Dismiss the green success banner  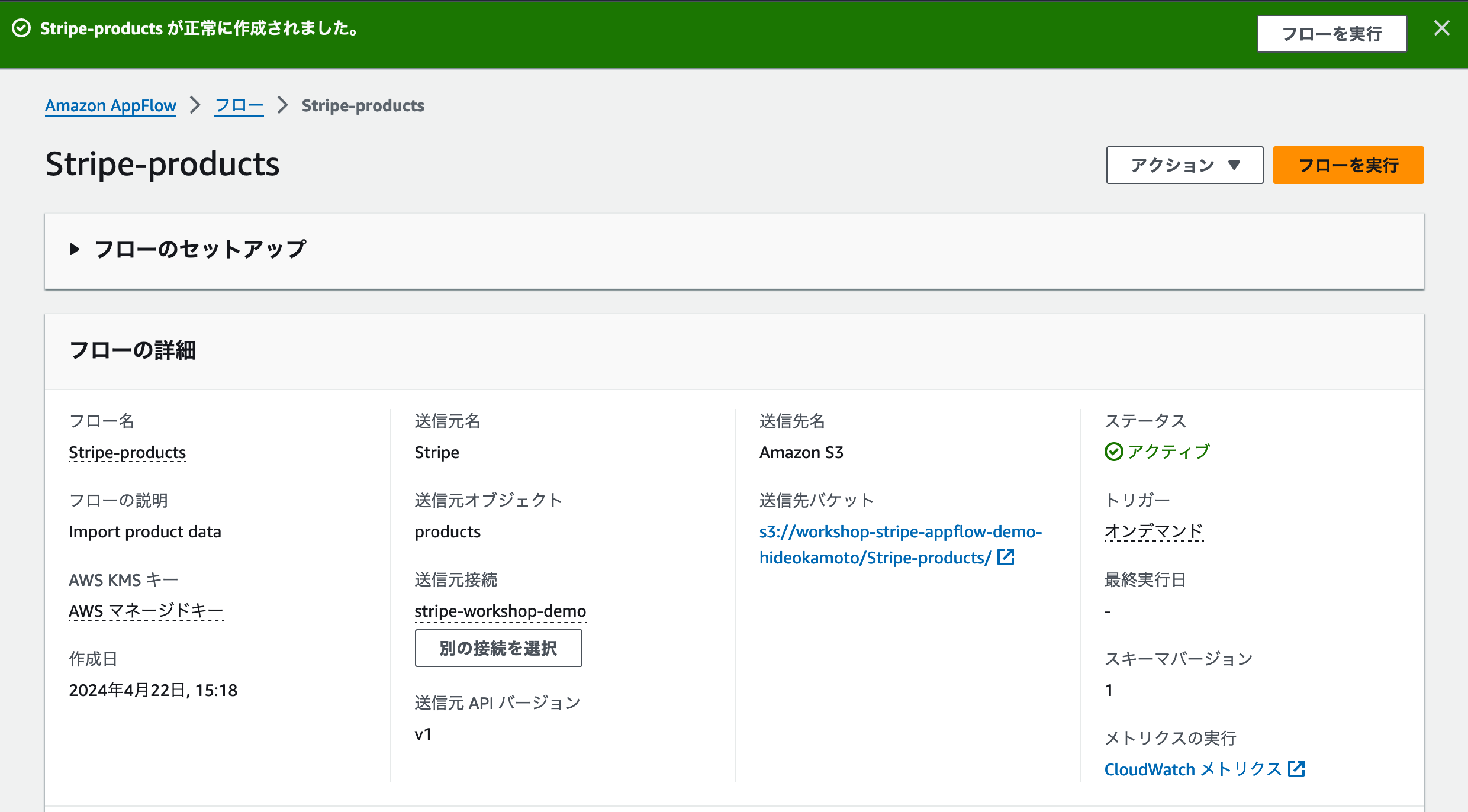[x=1442, y=28]
